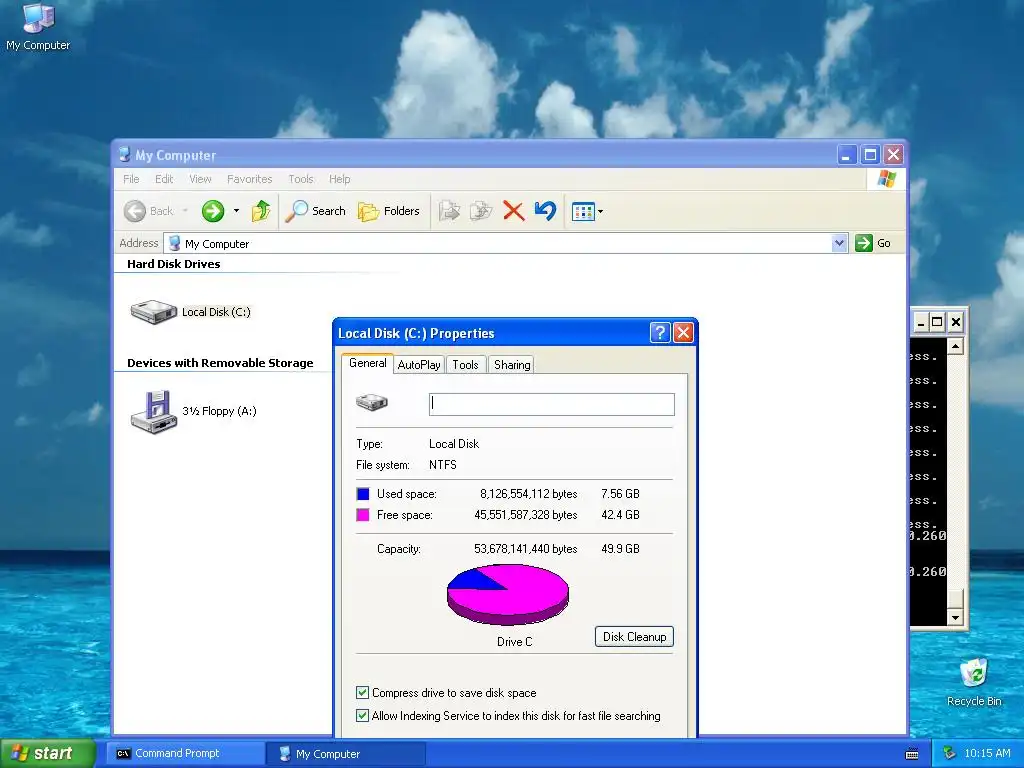
Task: Click Command Prompt scrollbar up arrow
Action: (955, 346)
